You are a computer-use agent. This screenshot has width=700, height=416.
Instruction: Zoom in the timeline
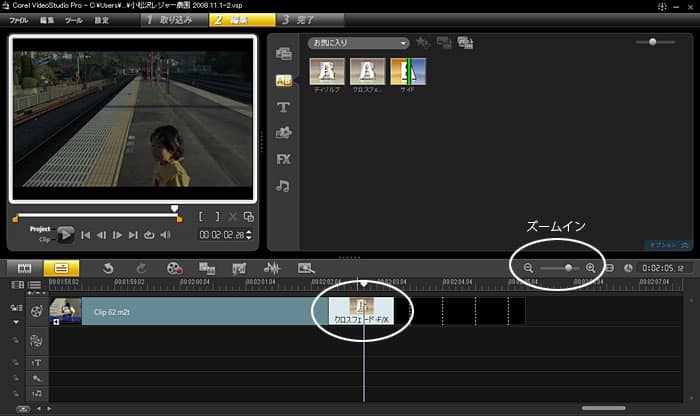click(591, 268)
